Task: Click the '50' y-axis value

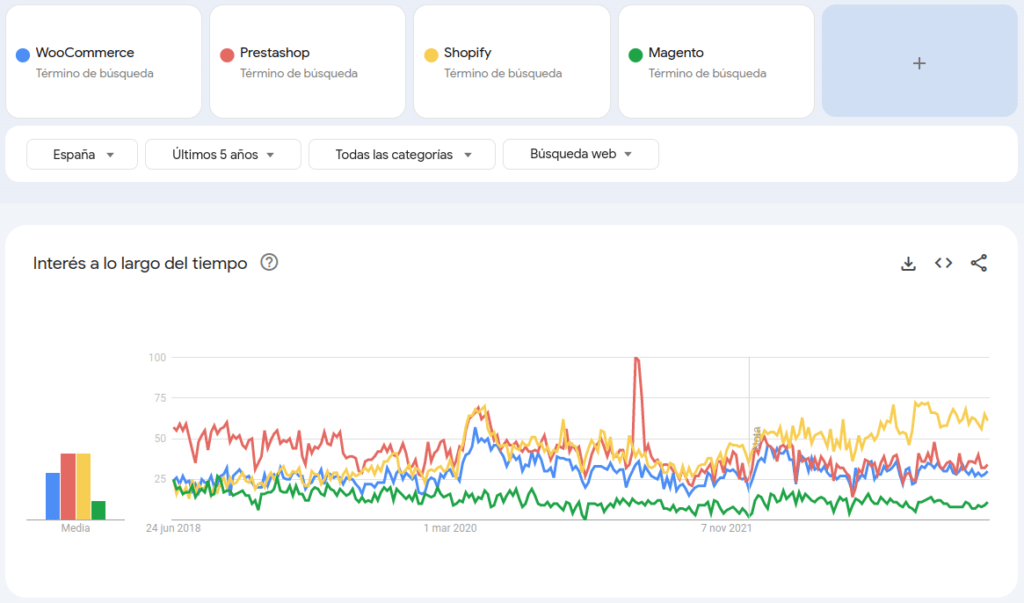Action: [x=160, y=438]
